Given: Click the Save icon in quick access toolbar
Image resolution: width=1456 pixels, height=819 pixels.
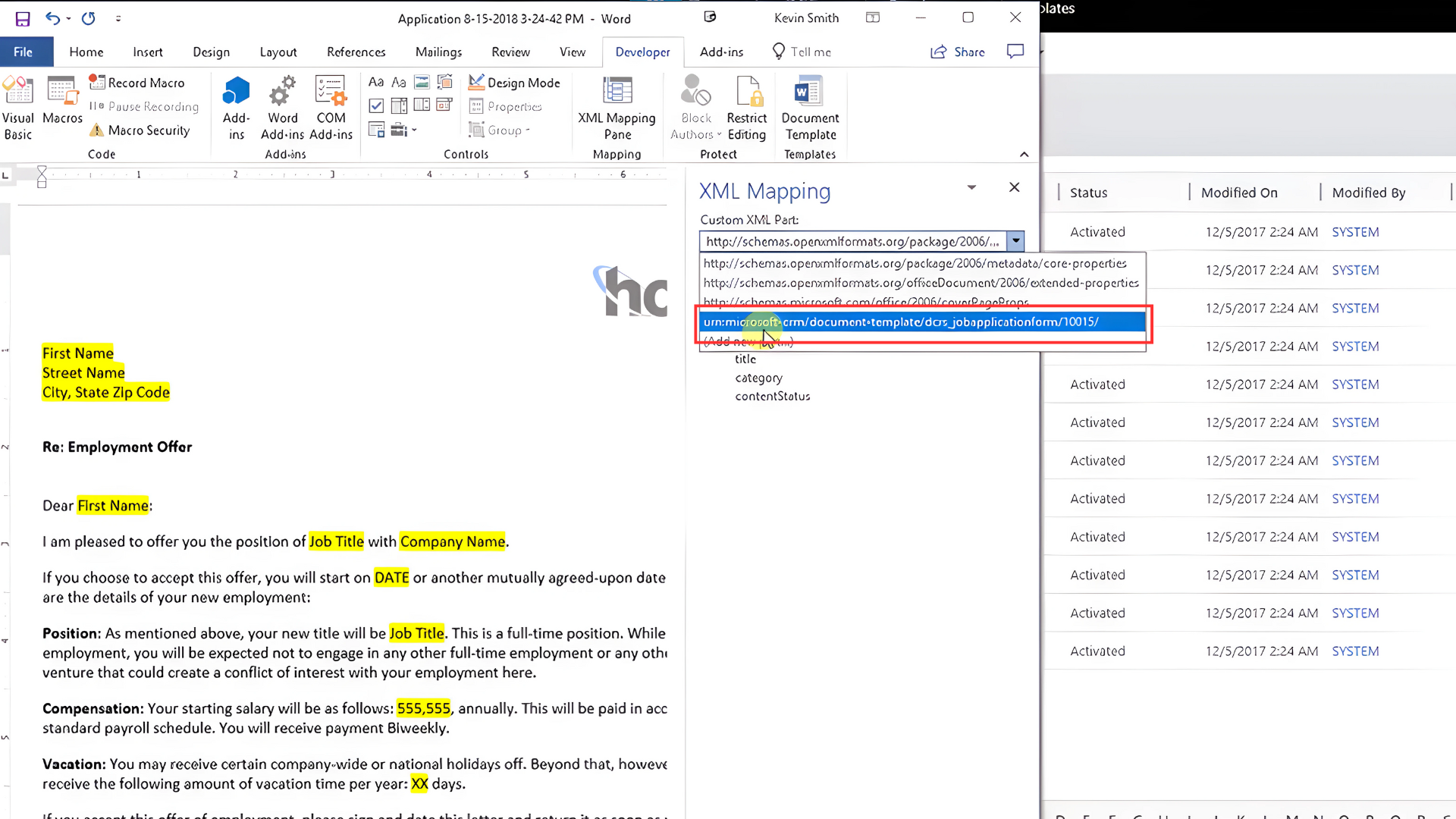Looking at the screenshot, I should [23, 18].
